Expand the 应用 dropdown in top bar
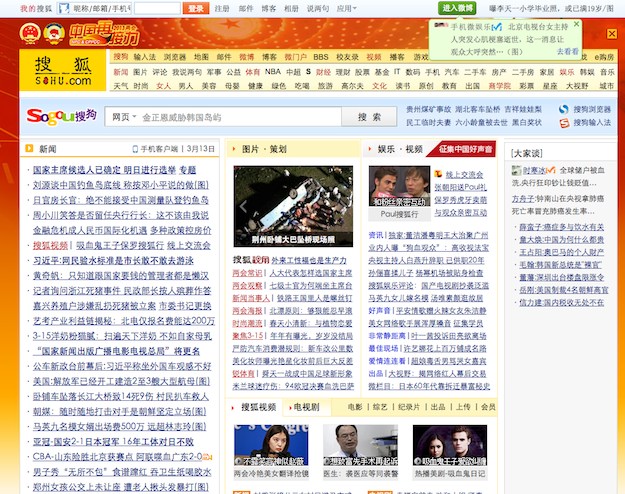 tap(346, 8)
